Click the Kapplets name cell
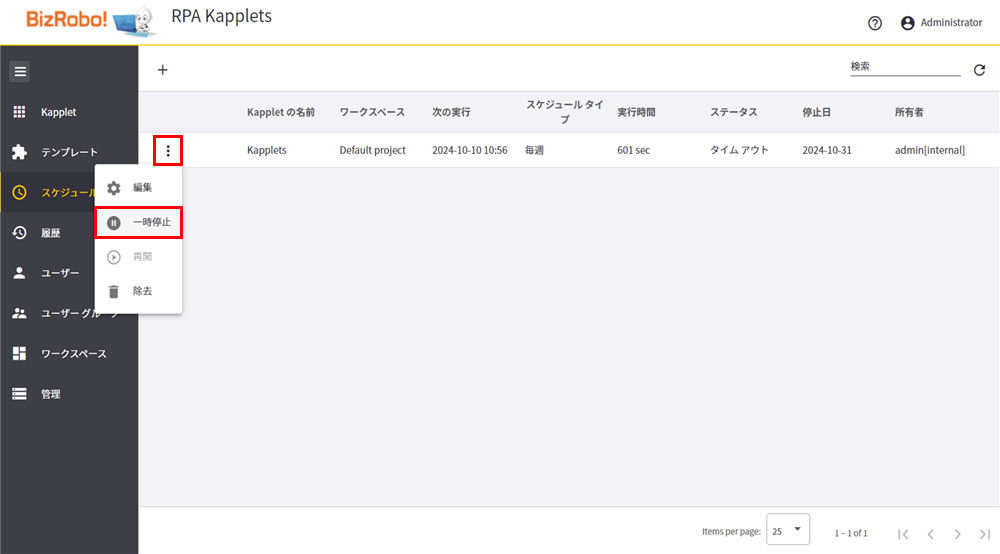The width and height of the screenshot is (1000, 554). tap(267, 150)
